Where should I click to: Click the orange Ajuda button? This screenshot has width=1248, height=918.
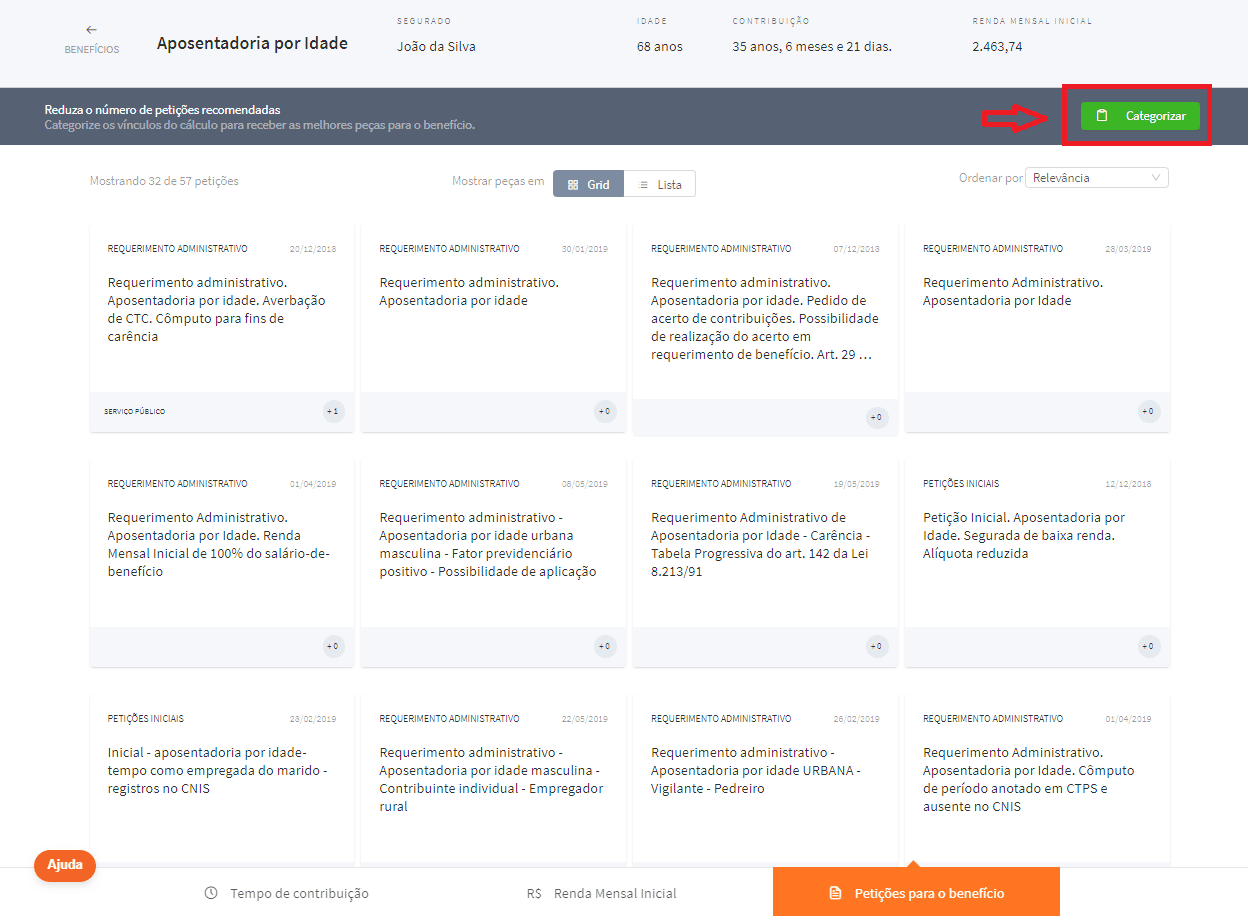[65, 865]
